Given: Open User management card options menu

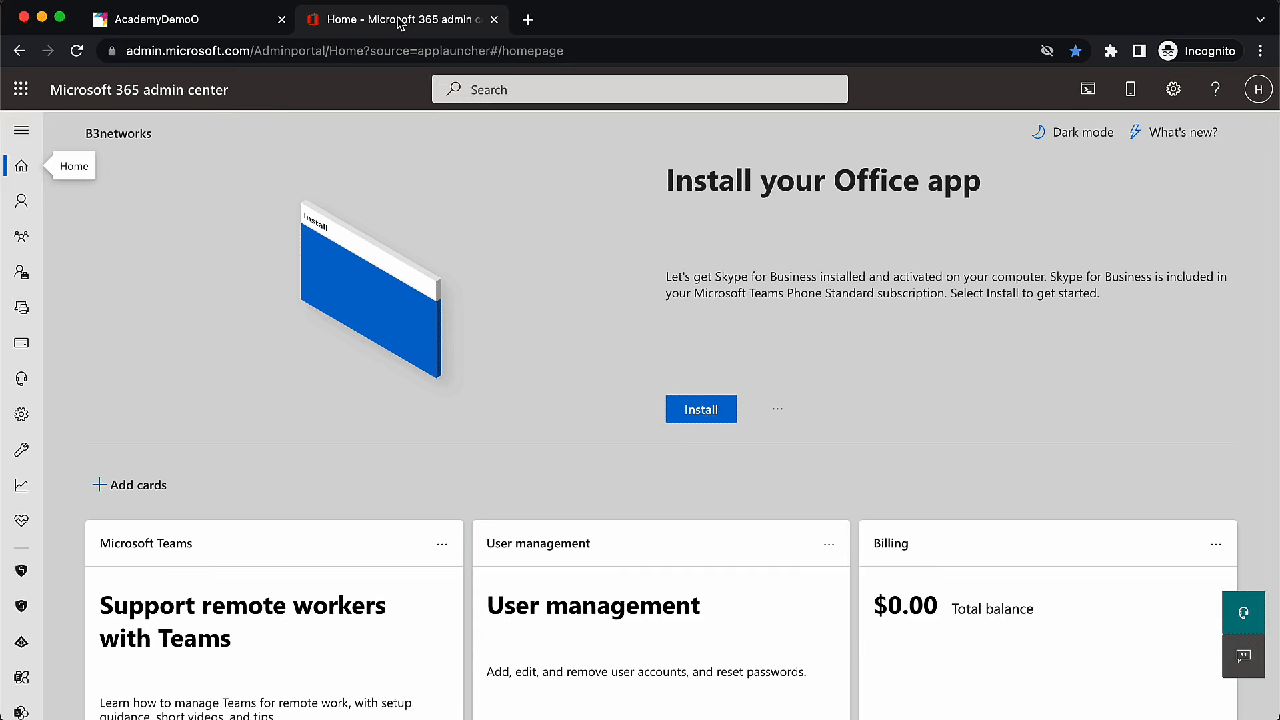Looking at the screenshot, I should (x=829, y=544).
